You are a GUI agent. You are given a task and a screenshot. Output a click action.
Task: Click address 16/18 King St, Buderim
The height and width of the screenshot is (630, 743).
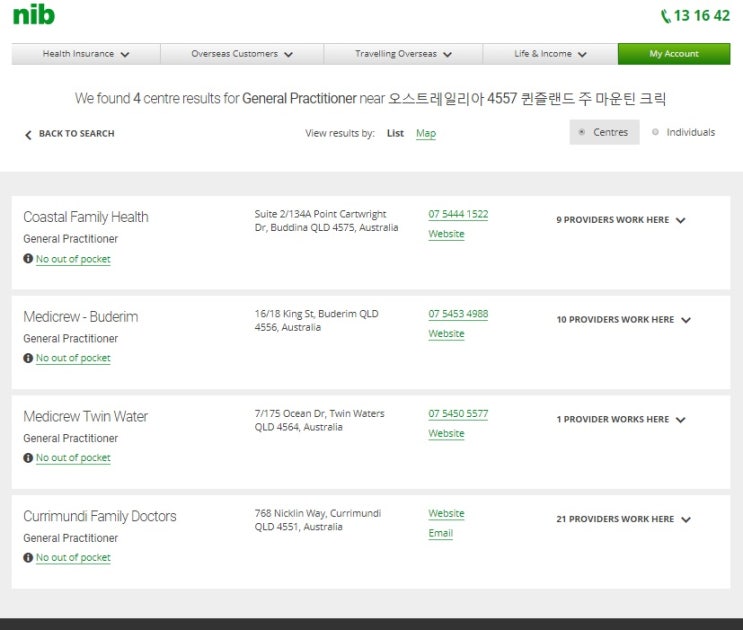[317, 320]
